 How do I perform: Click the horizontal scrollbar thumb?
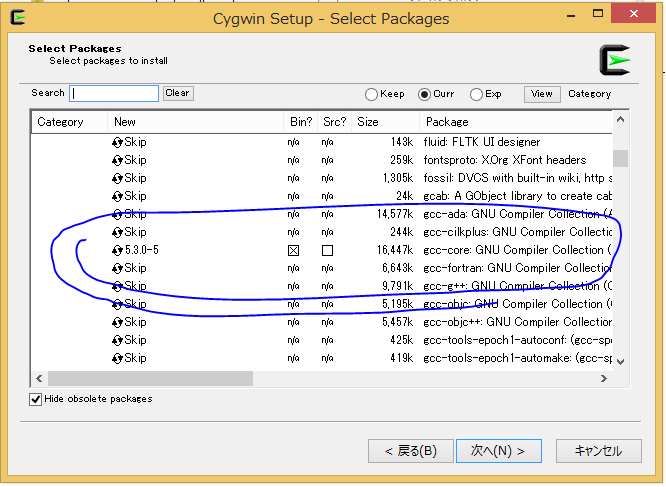(x=150, y=379)
